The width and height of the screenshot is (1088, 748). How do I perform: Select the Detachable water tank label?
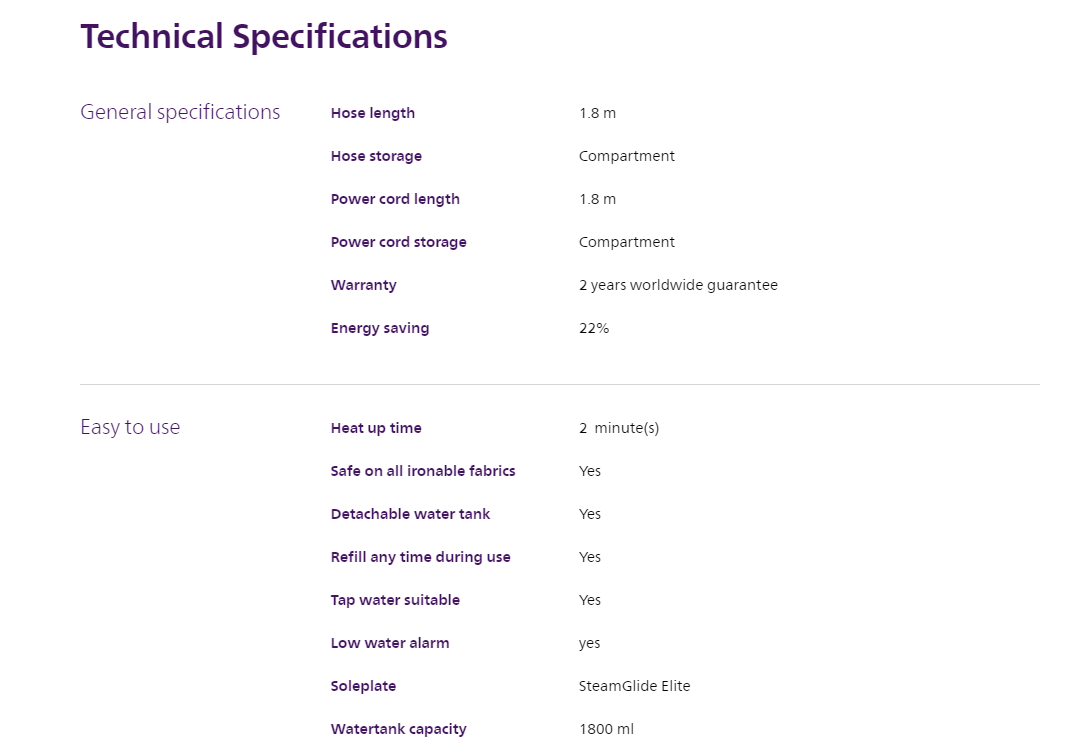pos(410,514)
